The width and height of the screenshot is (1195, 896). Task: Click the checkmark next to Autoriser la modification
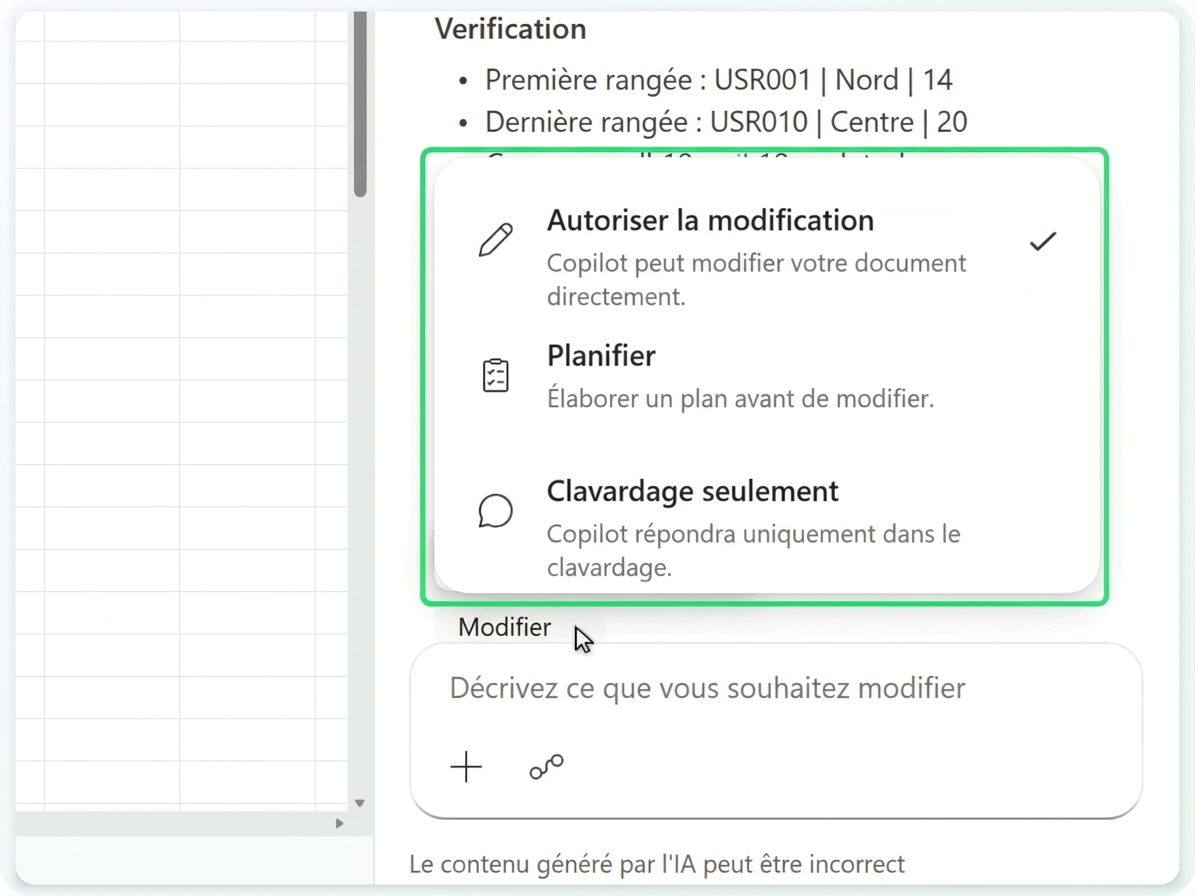pos(1043,242)
